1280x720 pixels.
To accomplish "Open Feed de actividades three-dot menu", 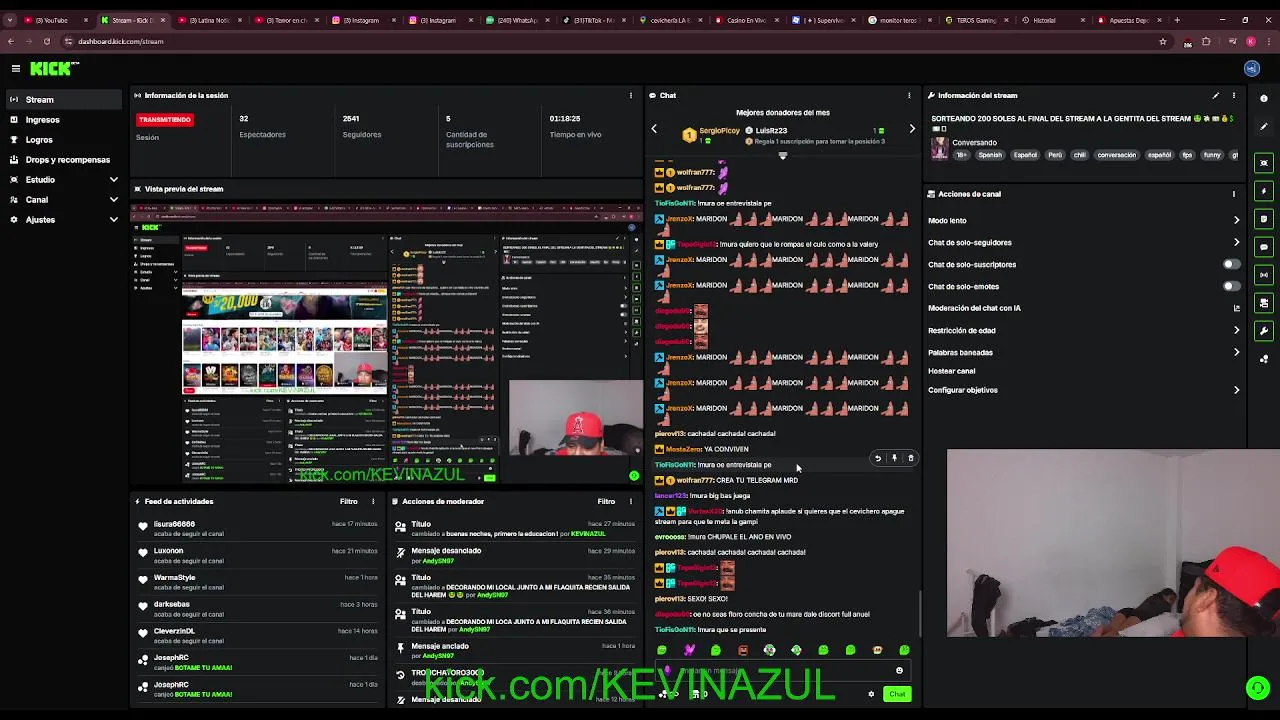I will tap(373, 501).
